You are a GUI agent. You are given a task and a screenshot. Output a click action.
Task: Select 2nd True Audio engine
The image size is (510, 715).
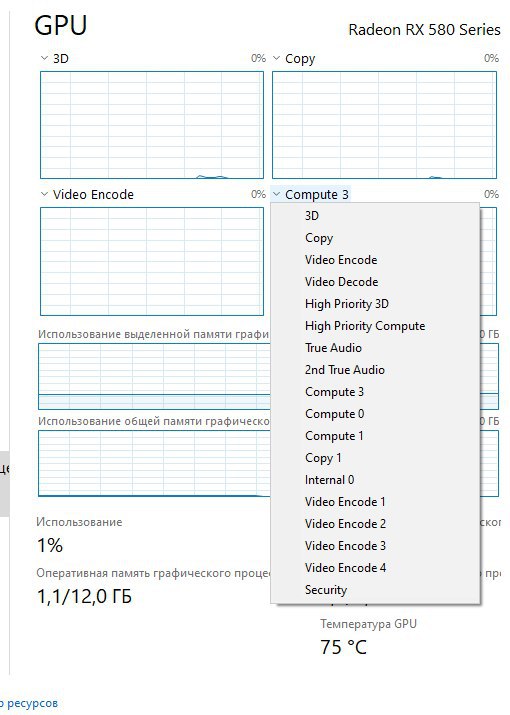[x=375, y=370]
